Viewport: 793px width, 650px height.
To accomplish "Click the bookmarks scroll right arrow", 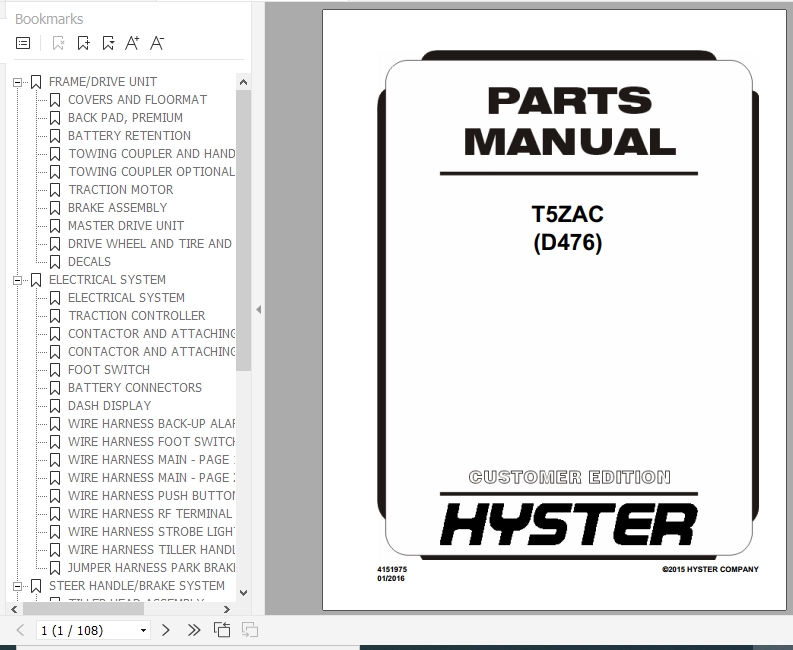I will coord(227,610).
